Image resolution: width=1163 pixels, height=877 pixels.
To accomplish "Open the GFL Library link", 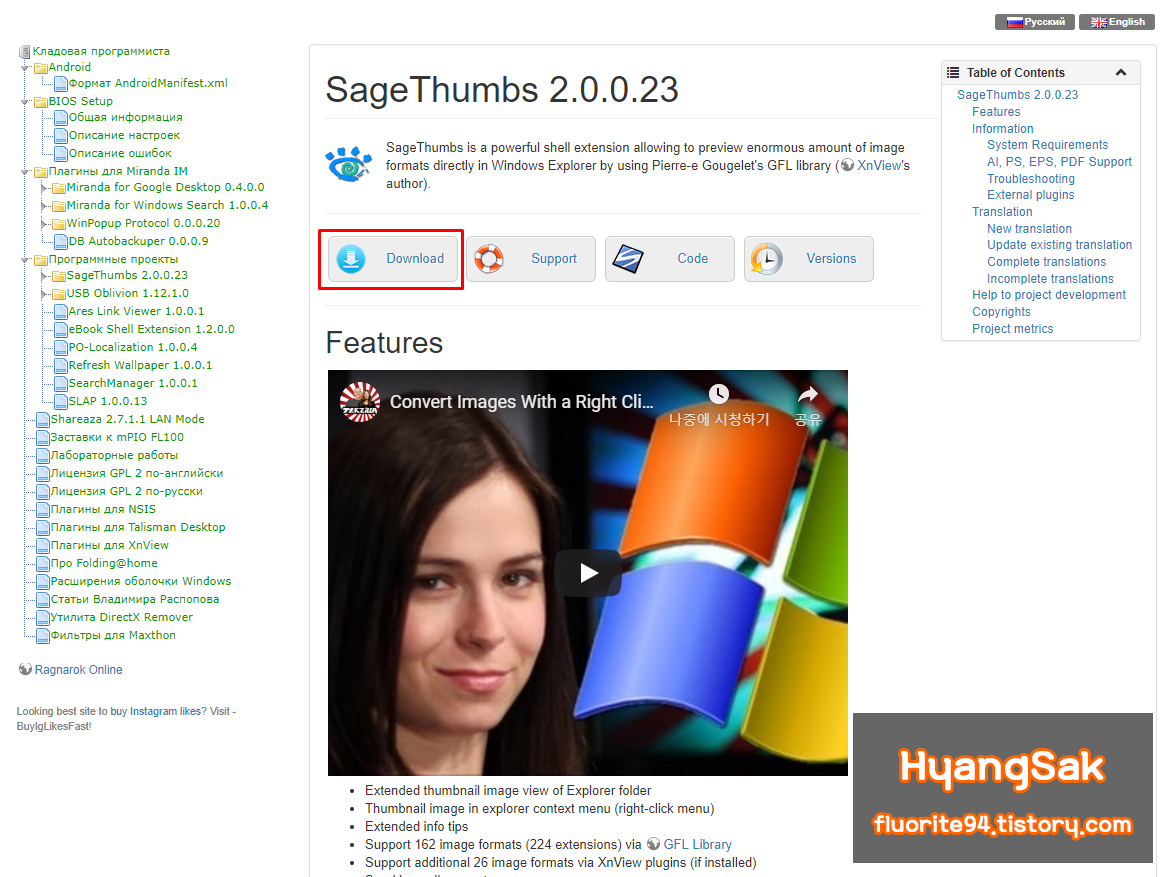I will pyautogui.click(x=697, y=844).
